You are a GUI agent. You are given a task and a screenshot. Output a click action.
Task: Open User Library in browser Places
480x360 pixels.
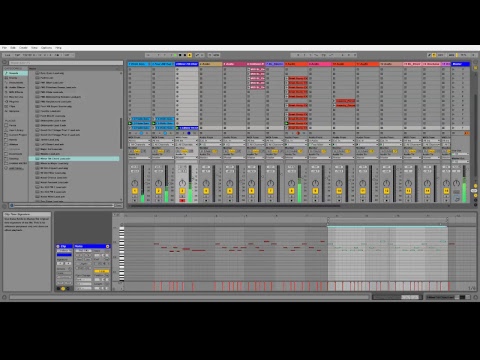point(16,130)
